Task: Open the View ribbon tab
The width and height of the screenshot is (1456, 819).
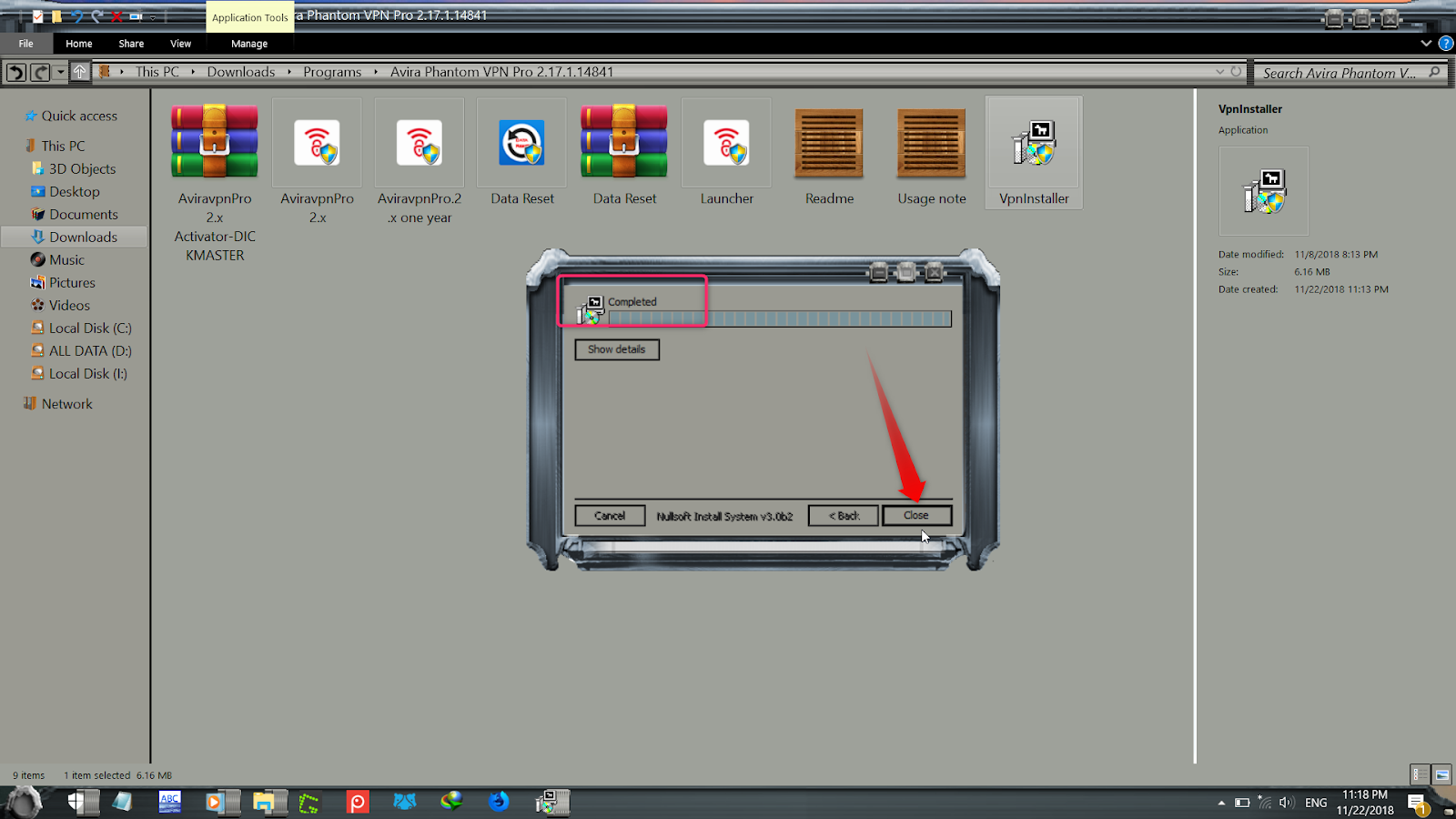Action: point(180,44)
